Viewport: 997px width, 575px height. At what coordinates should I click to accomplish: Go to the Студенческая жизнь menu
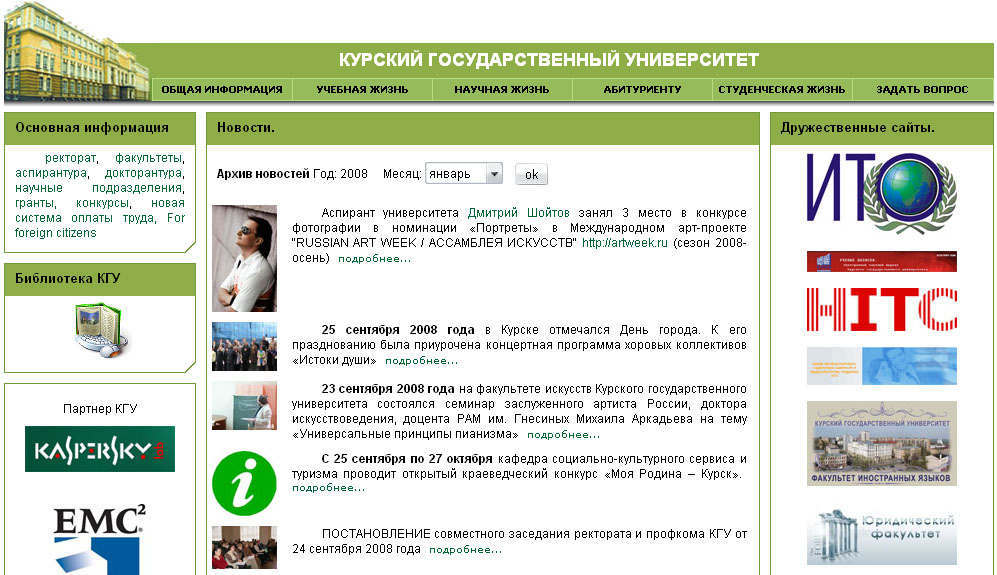click(x=782, y=90)
